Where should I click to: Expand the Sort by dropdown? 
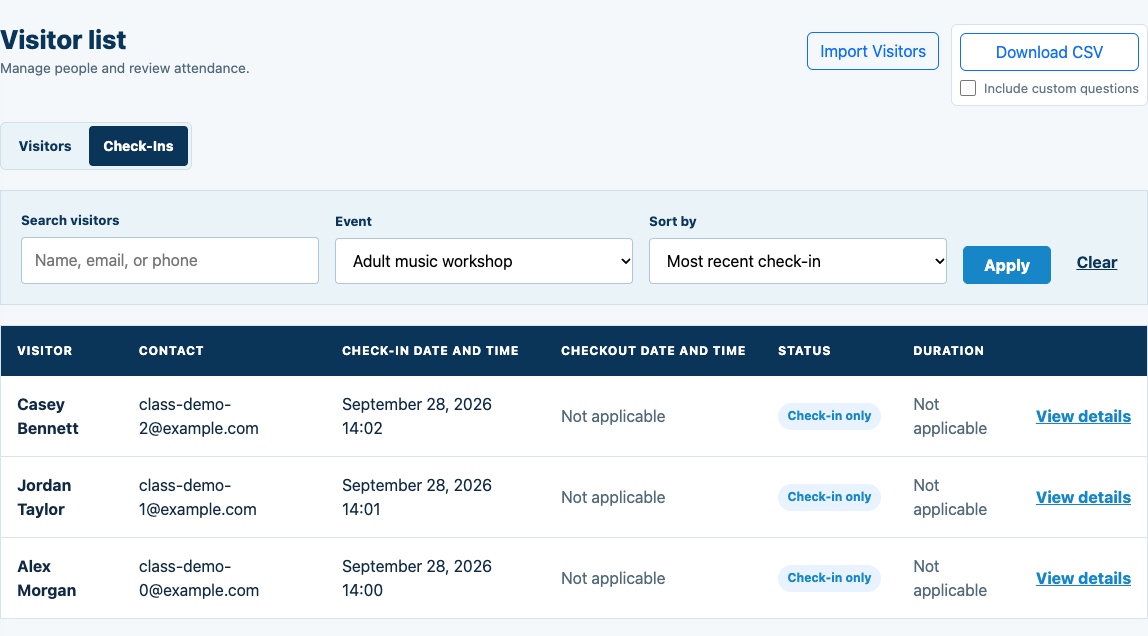coord(797,261)
